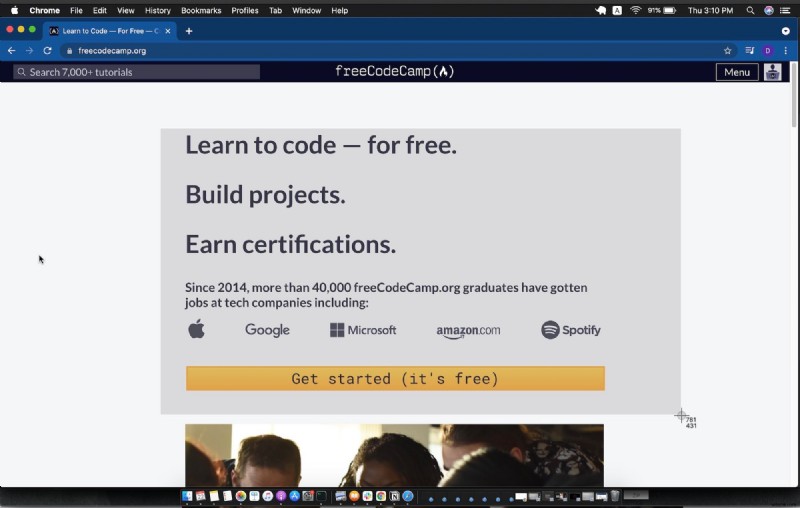Open Finder in the Dock
The image size is (800, 508).
point(187,496)
